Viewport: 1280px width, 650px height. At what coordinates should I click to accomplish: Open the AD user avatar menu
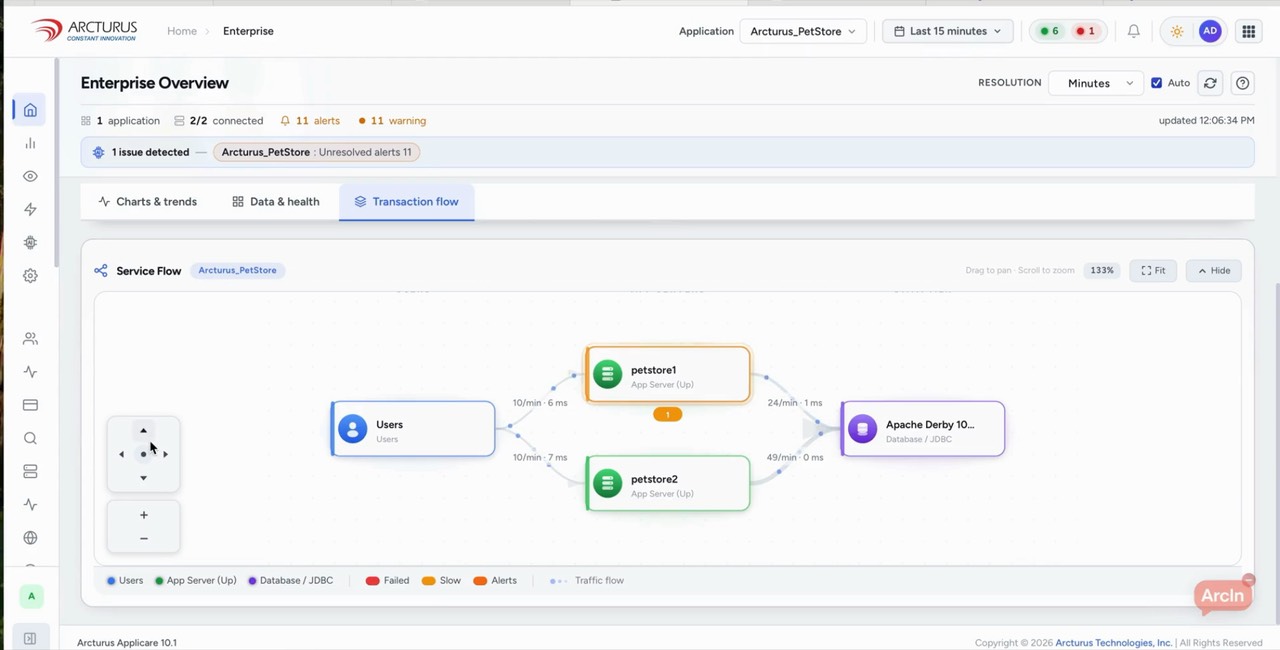pyautogui.click(x=1210, y=31)
